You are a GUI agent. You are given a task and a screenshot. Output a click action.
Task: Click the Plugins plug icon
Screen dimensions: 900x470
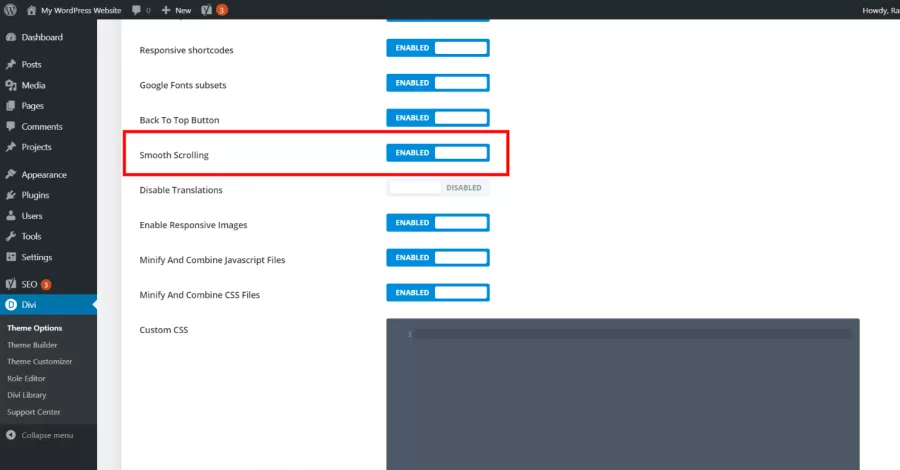coord(11,195)
